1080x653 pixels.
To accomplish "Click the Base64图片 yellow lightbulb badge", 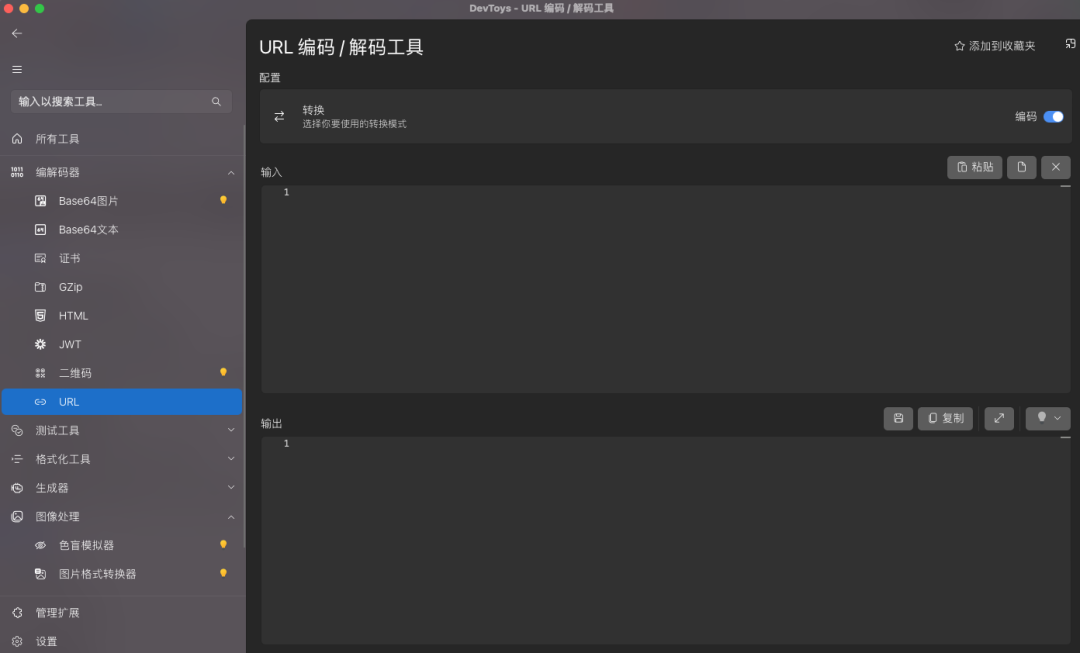I will click(x=223, y=200).
